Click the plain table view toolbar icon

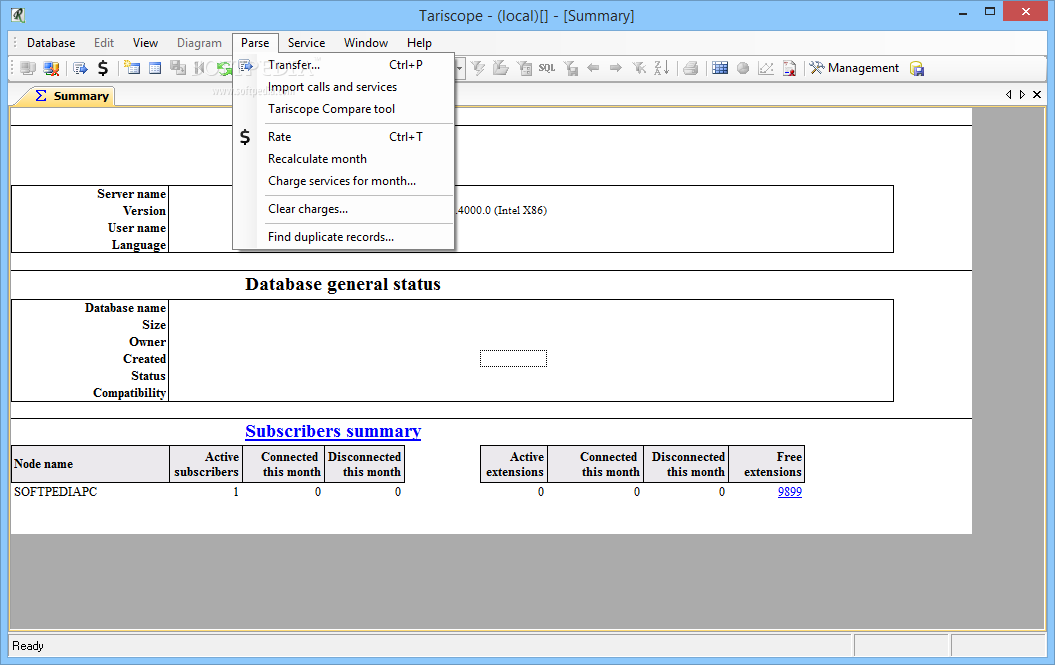[155, 68]
